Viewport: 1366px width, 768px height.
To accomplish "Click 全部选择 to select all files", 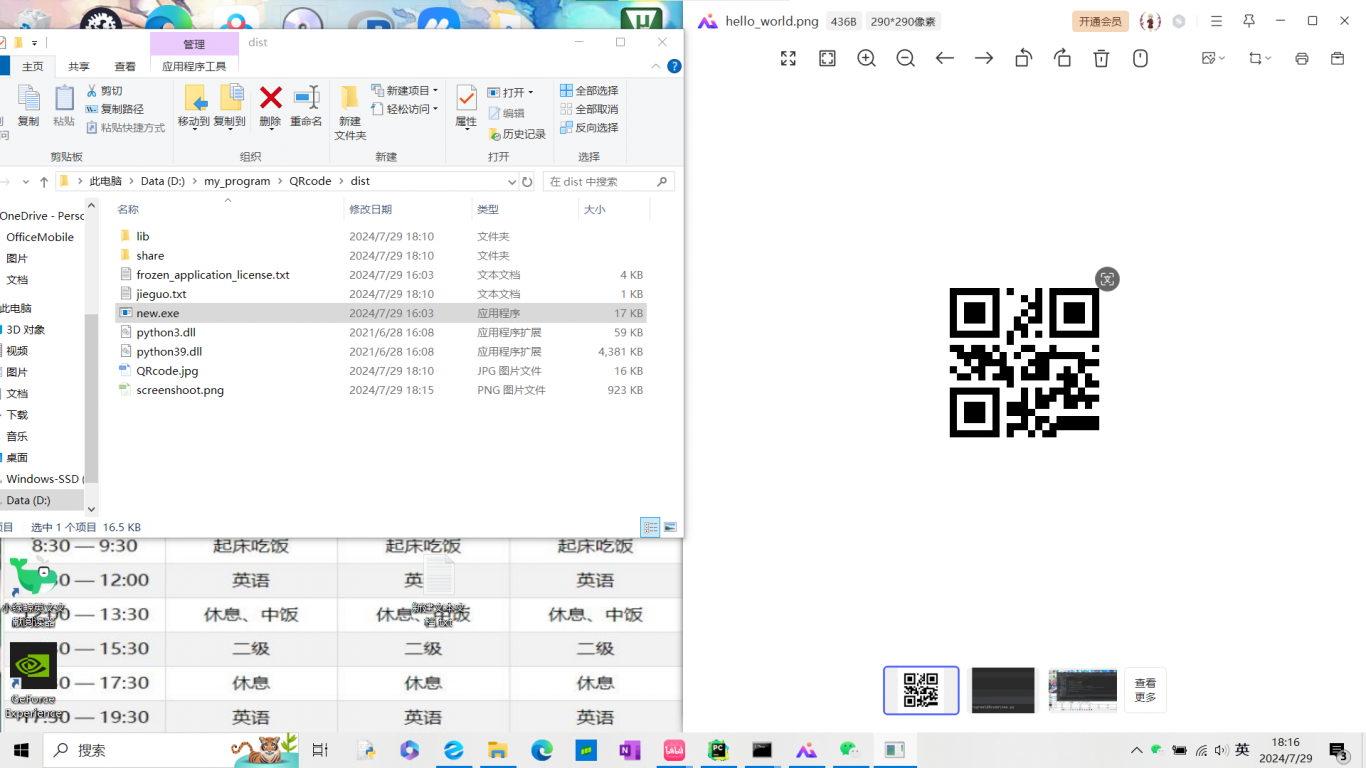I will (589, 90).
